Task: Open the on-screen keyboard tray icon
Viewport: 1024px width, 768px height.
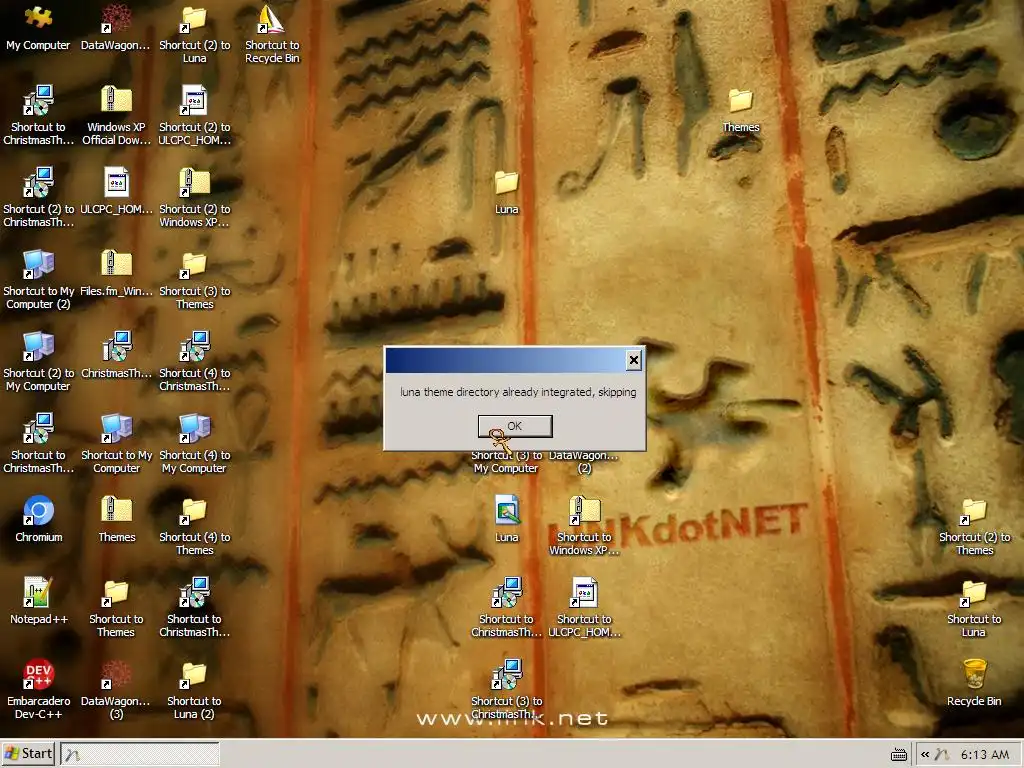Action: coord(899,755)
